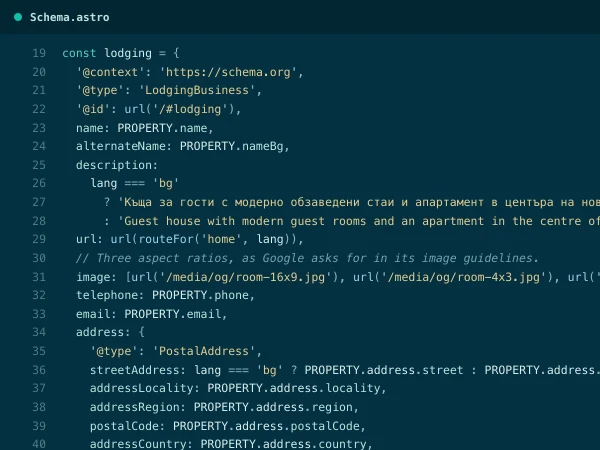Click 'const lodging = {' declaration
This screenshot has width=600, height=450.
[121, 53]
